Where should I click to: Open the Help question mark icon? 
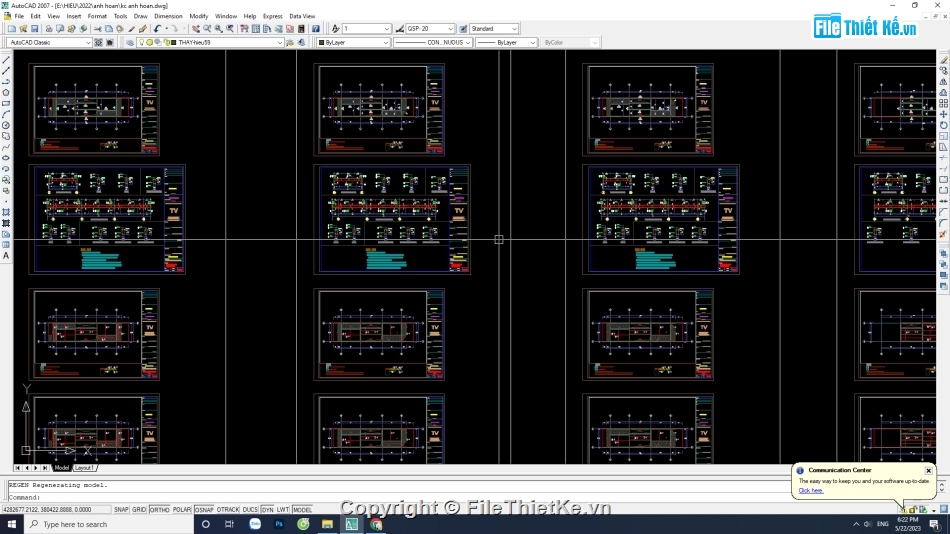(x=316, y=28)
